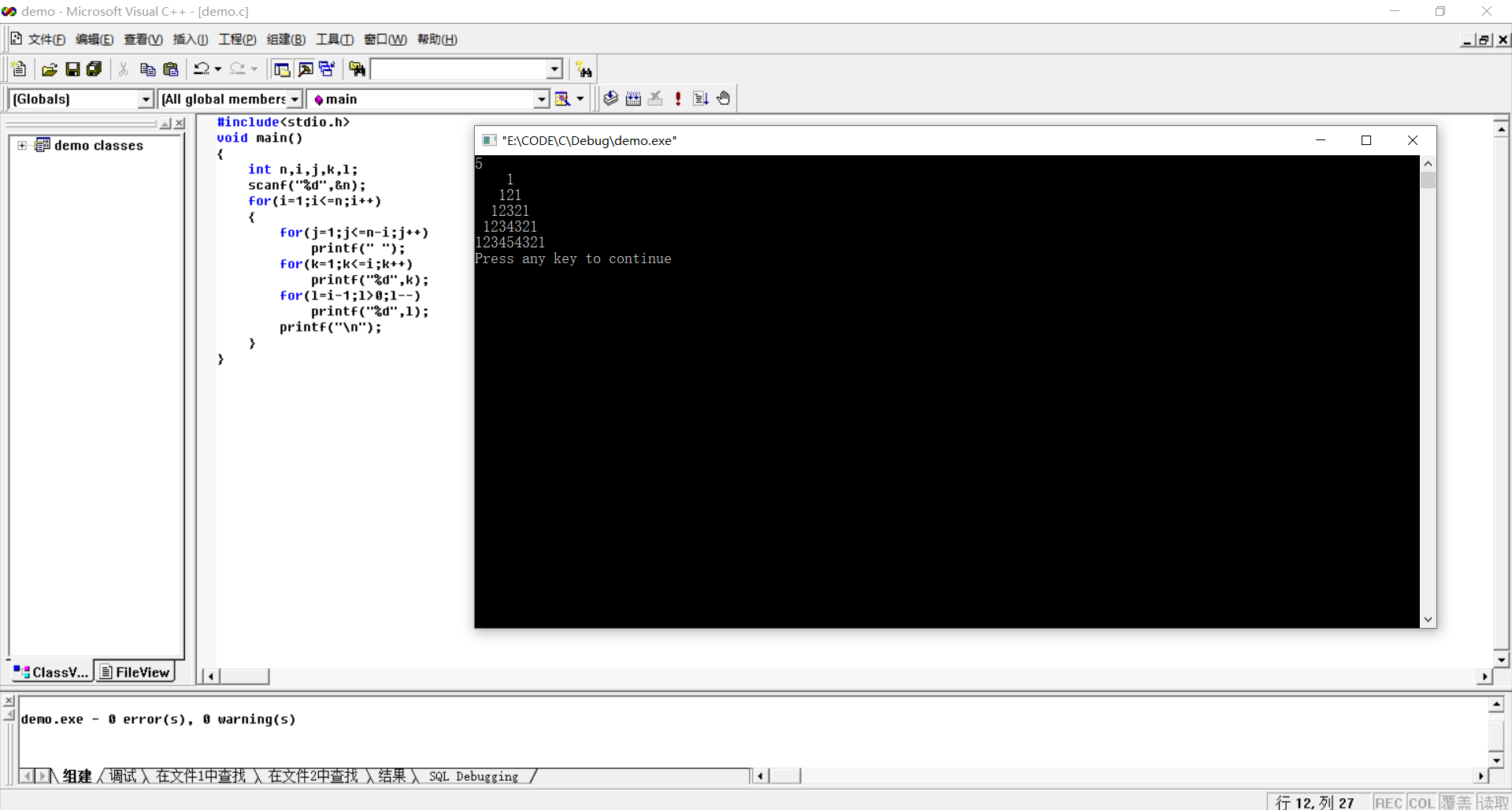The width and height of the screenshot is (1512, 810).
Task: Click the Window List icon
Action: [x=327, y=69]
